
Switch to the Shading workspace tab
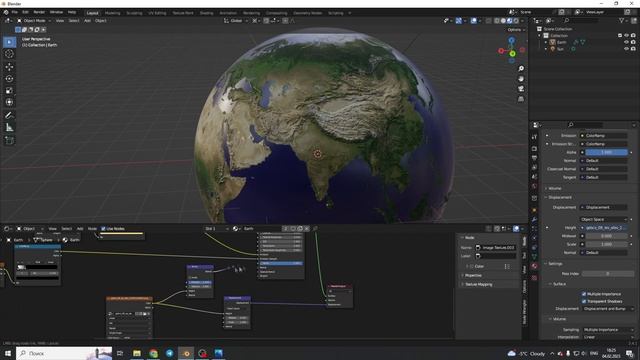[x=207, y=13]
